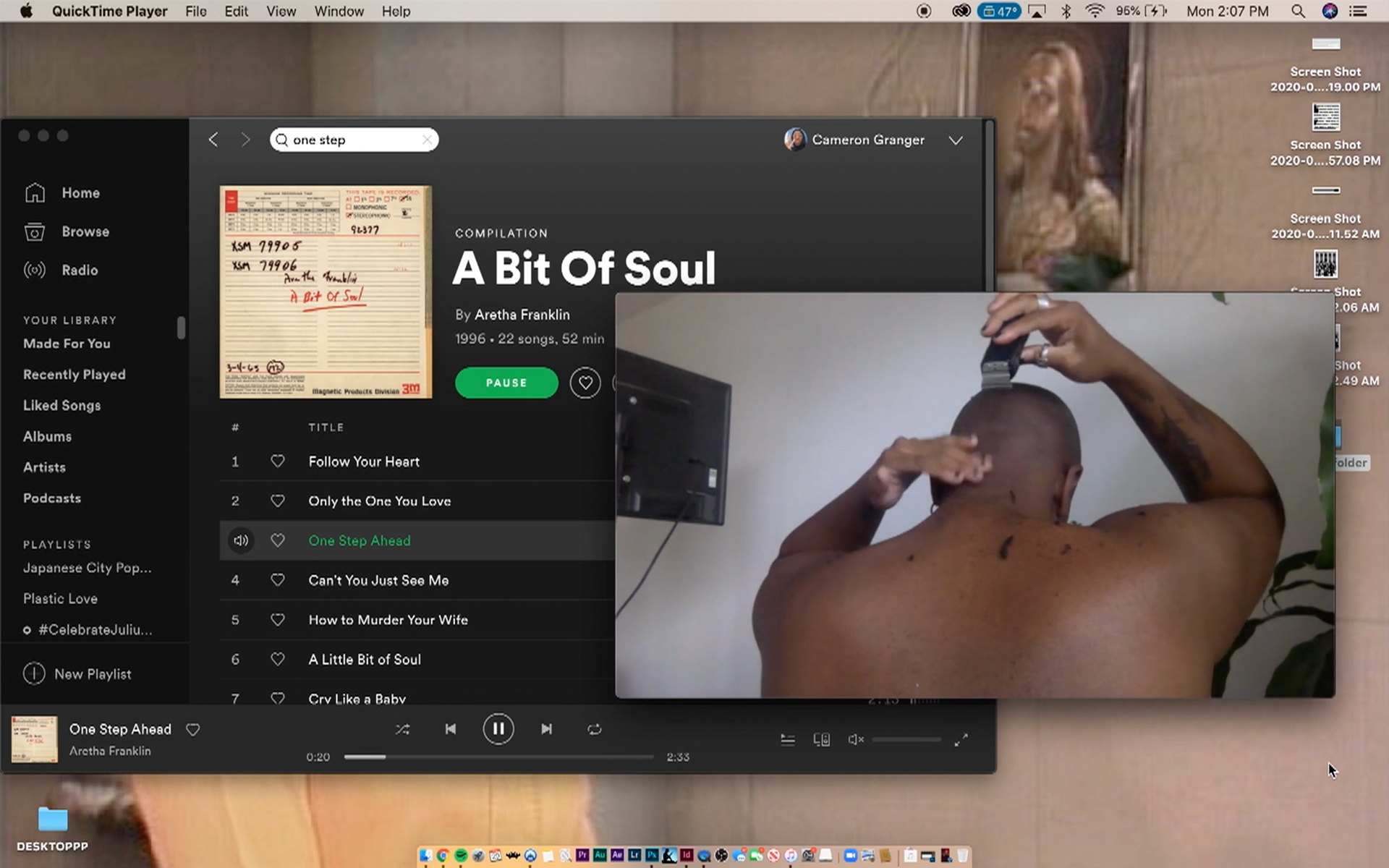Toggle shuffle playback
The image size is (1389, 868).
[x=403, y=729]
